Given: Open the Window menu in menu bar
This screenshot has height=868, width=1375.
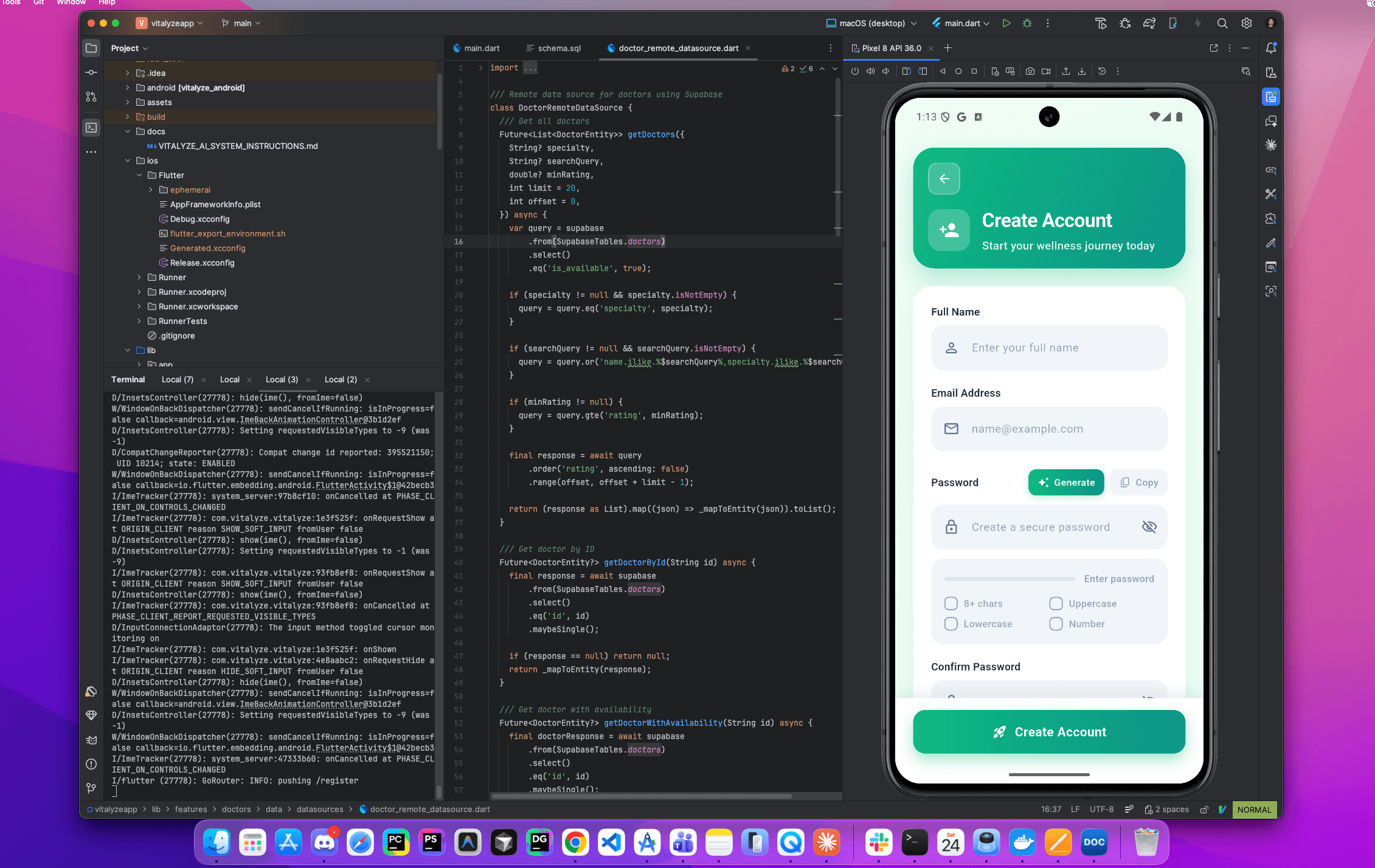Looking at the screenshot, I should click(x=71, y=3).
